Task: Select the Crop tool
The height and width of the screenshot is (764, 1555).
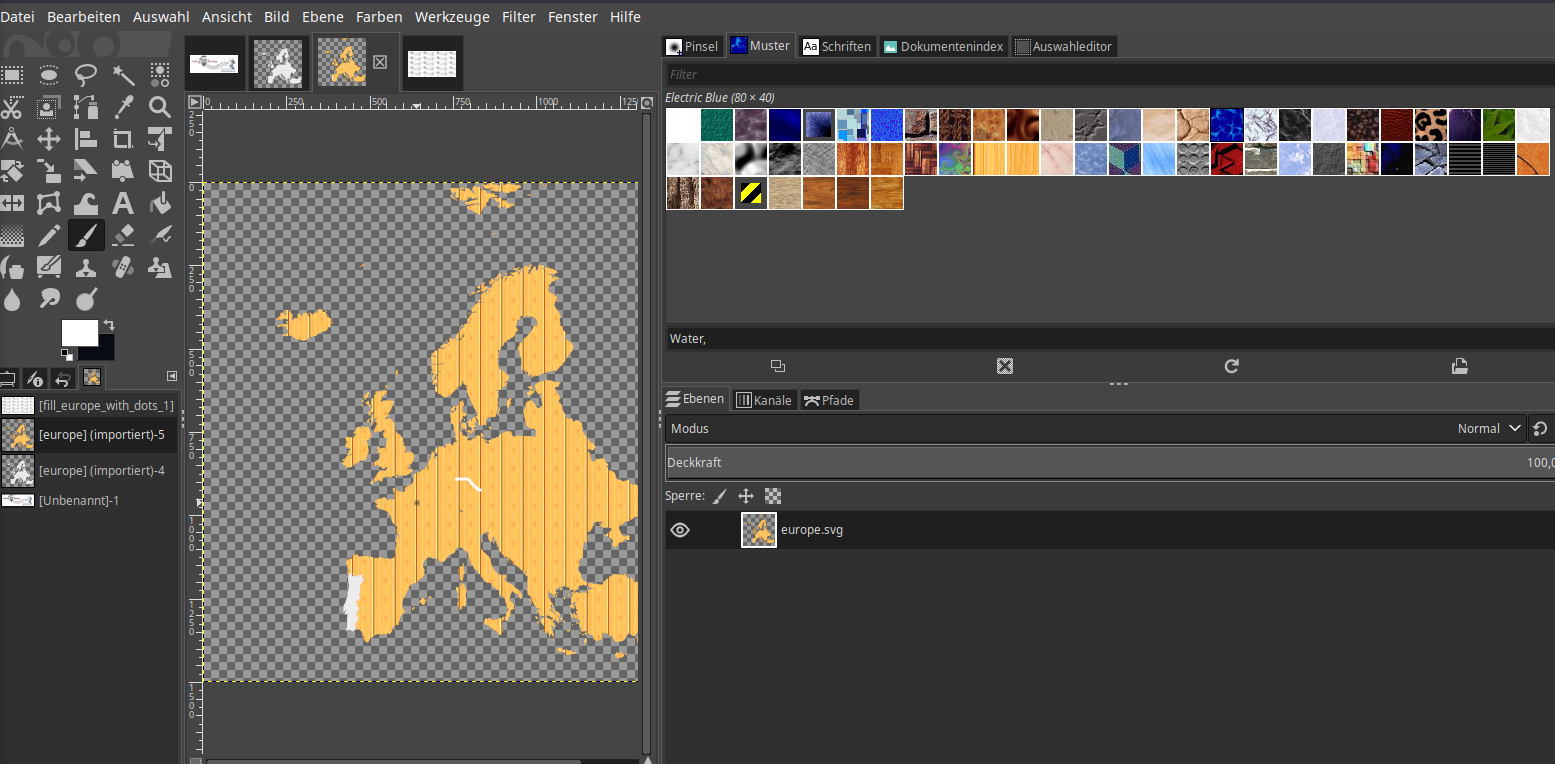Action: [123, 139]
